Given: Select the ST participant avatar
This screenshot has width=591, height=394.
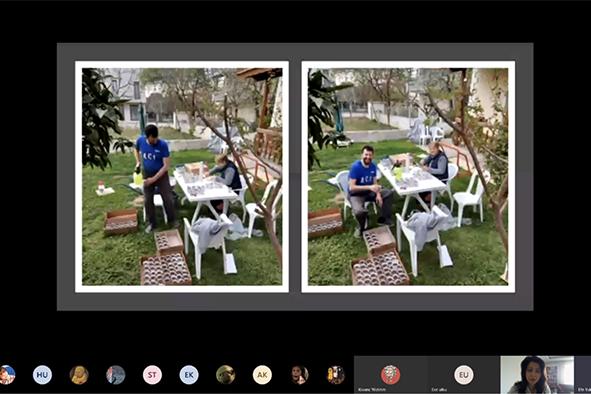Looking at the screenshot, I should (x=152, y=375).
